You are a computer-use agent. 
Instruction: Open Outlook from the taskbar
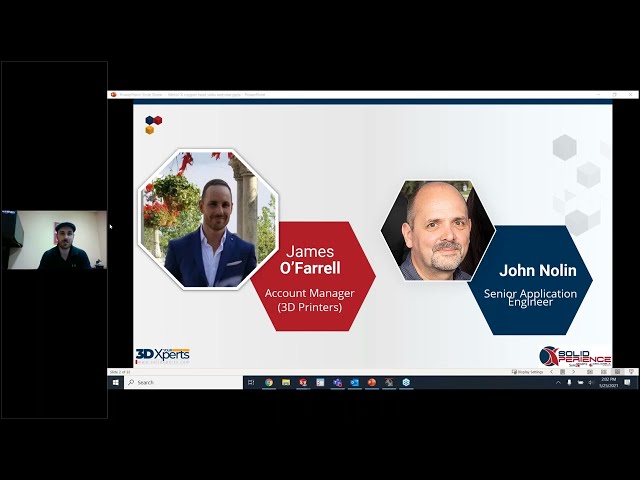click(354, 382)
